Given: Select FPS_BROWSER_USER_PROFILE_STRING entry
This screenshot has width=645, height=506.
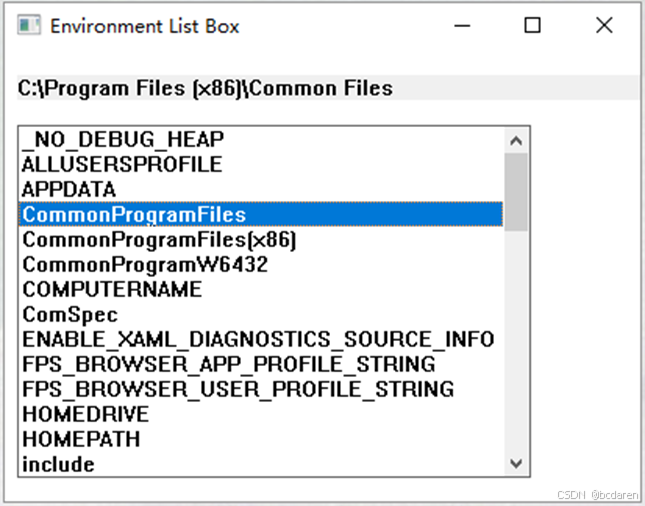Looking at the screenshot, I should tap(261, 390).
